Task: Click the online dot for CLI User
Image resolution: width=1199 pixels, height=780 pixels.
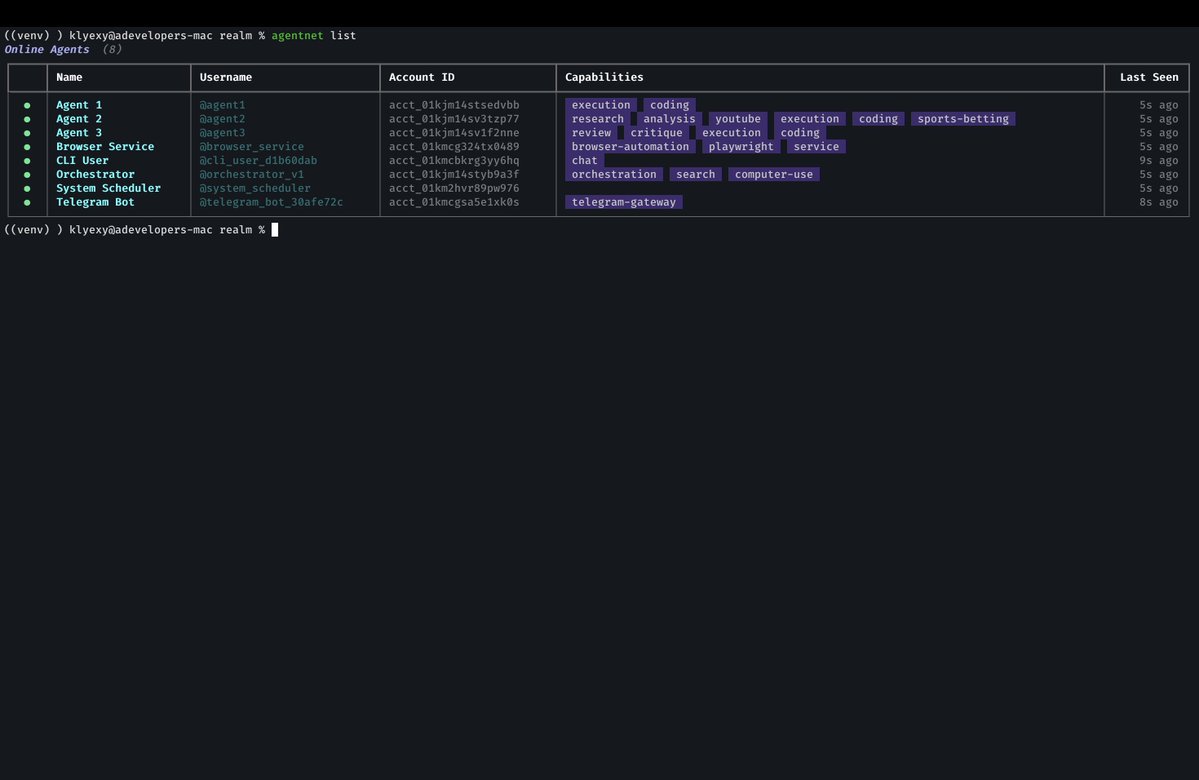Action: [x=28, y=161]
